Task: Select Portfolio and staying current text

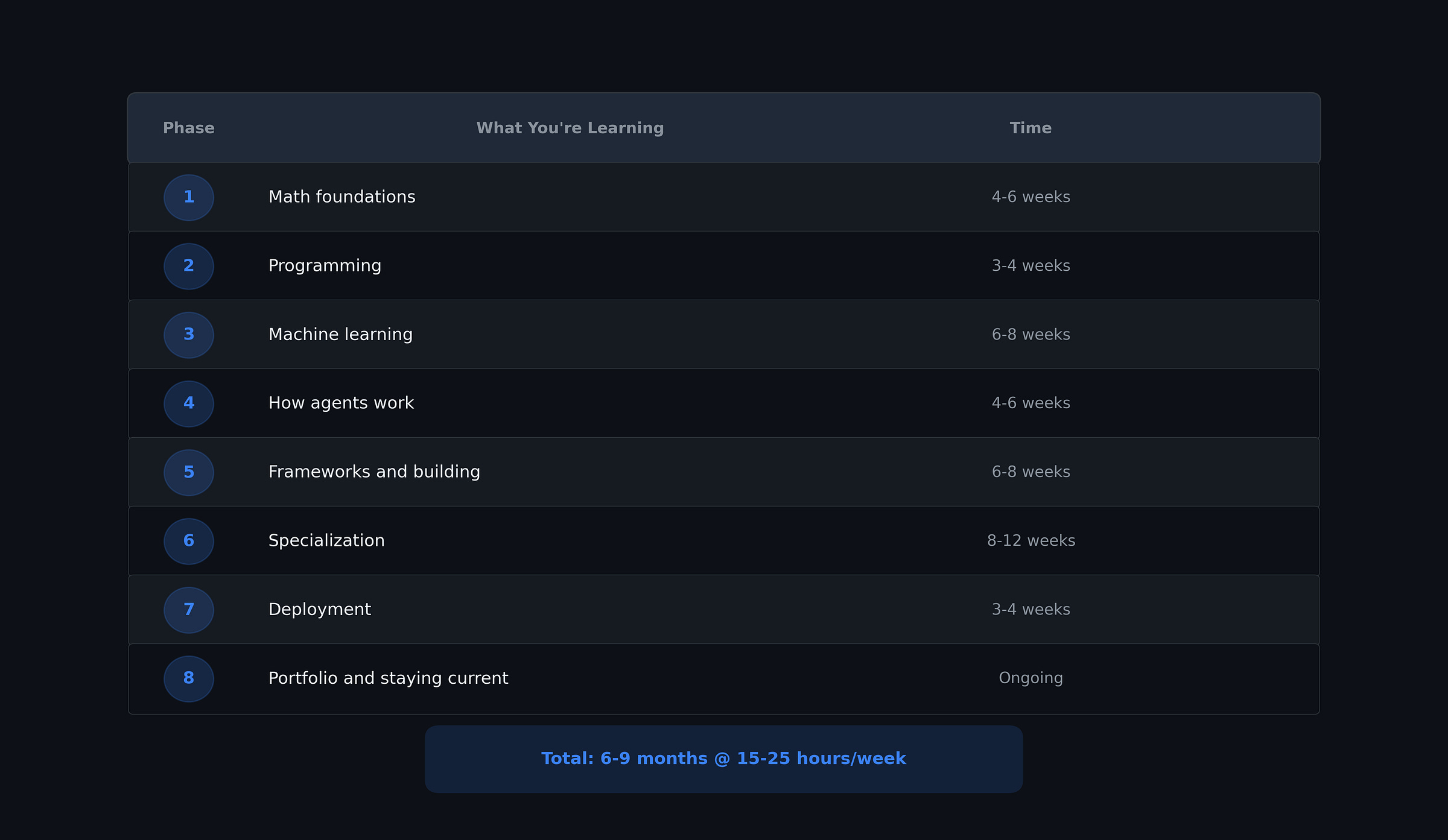Action: point(388,678)
